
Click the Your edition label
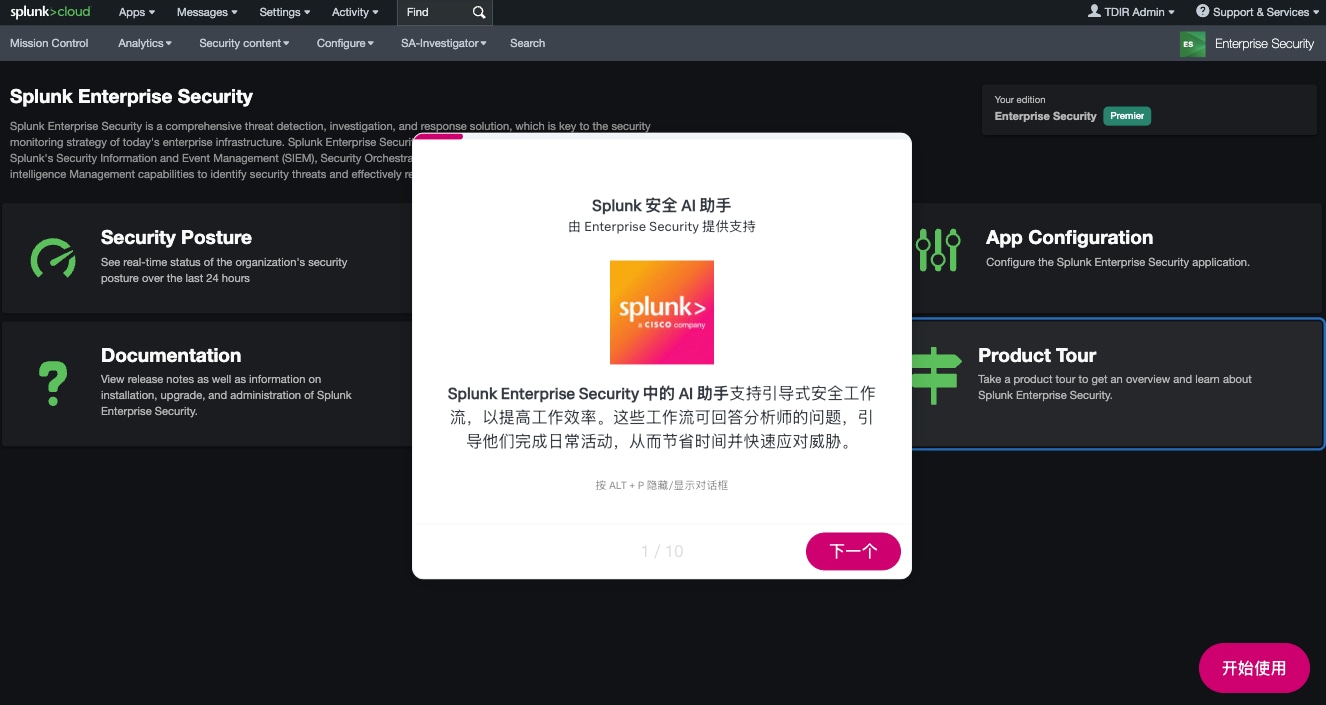tap(1020, 100)
